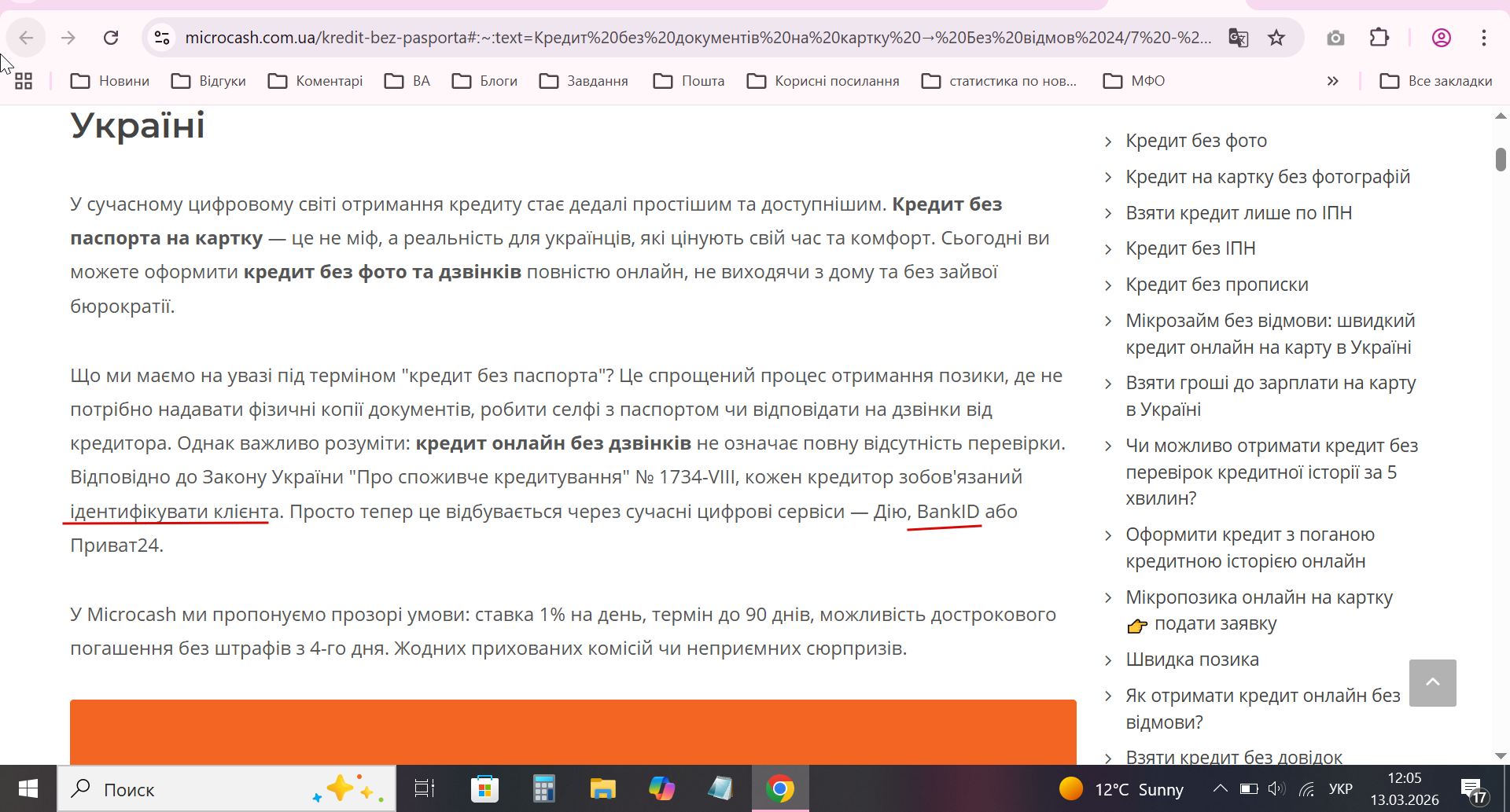The image size is (1510, 812).
Task: Open volume control in tray
Action: pyautogui.click(x=1276, y=788)
